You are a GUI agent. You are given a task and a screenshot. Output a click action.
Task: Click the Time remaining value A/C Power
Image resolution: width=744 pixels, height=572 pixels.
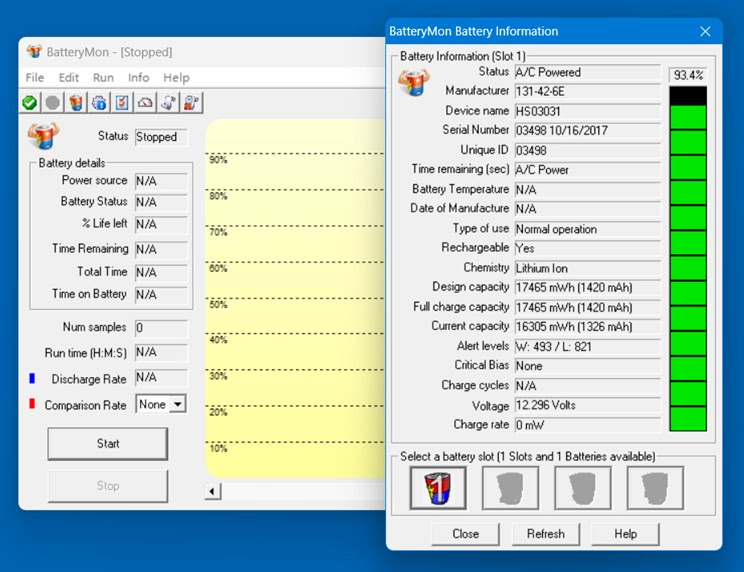pos(587,170)
